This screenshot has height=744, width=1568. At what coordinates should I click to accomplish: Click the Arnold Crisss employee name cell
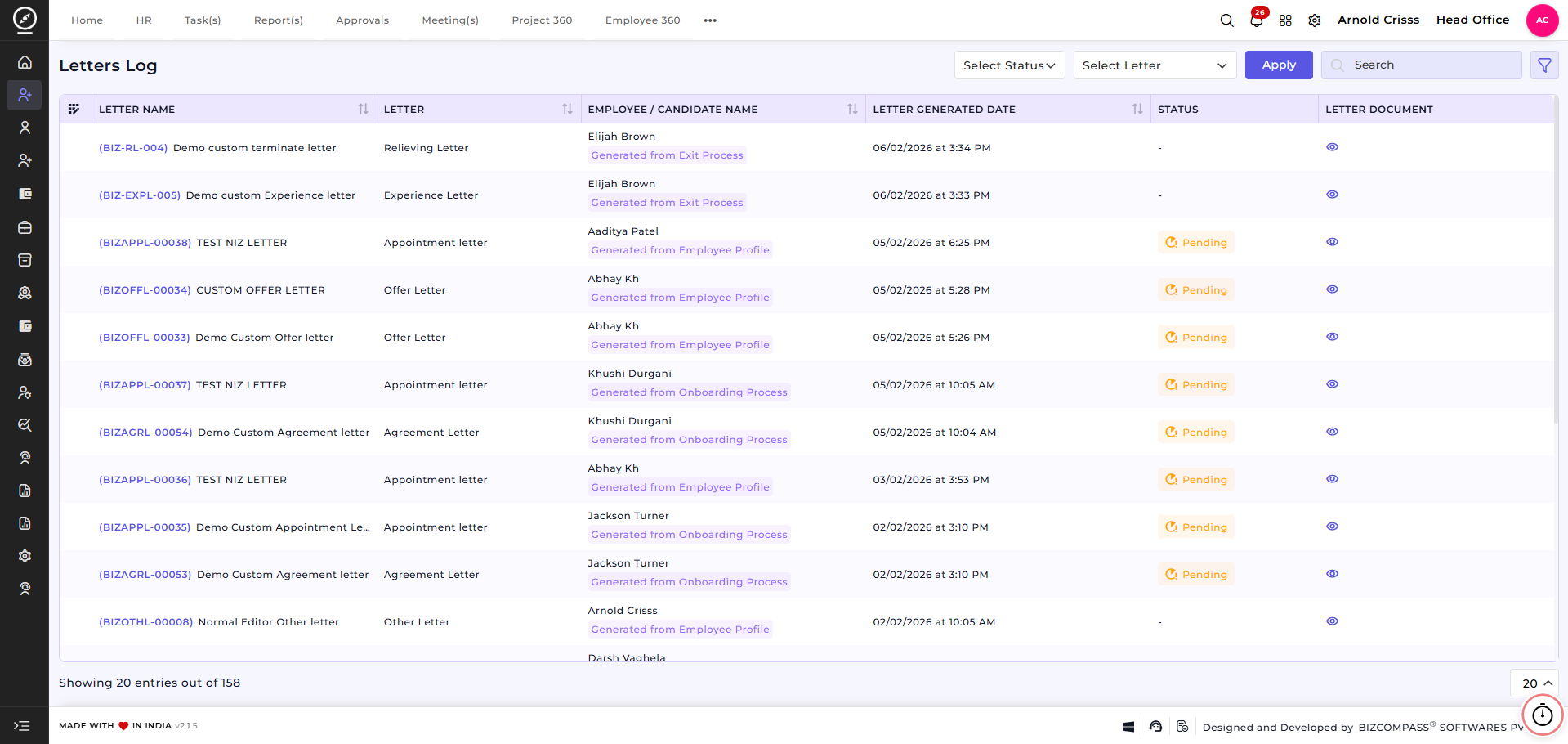pyautogui.click(x=623, y=611)
